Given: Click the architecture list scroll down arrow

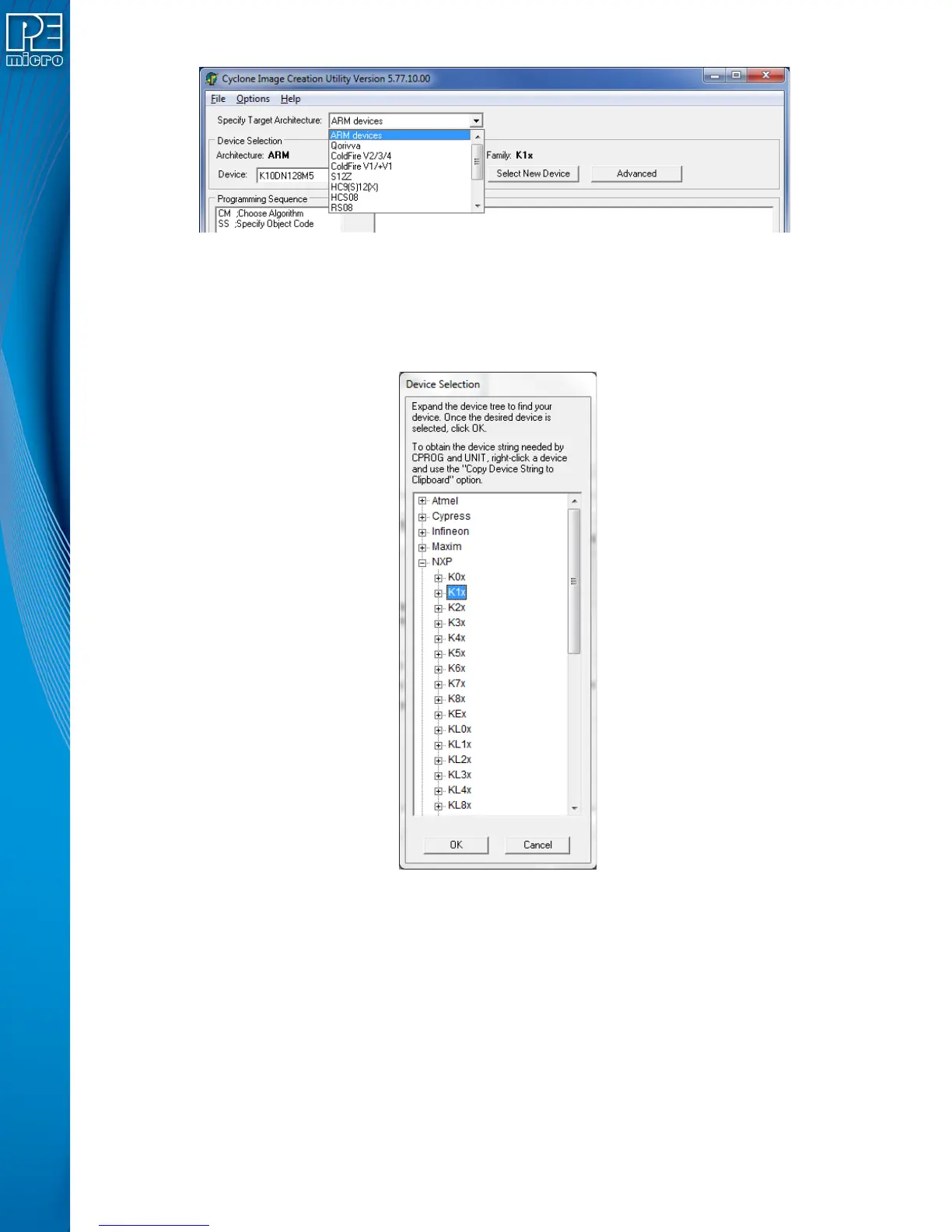Looking at the screenshot, I should pyautogui.click(x=478, y=206).
